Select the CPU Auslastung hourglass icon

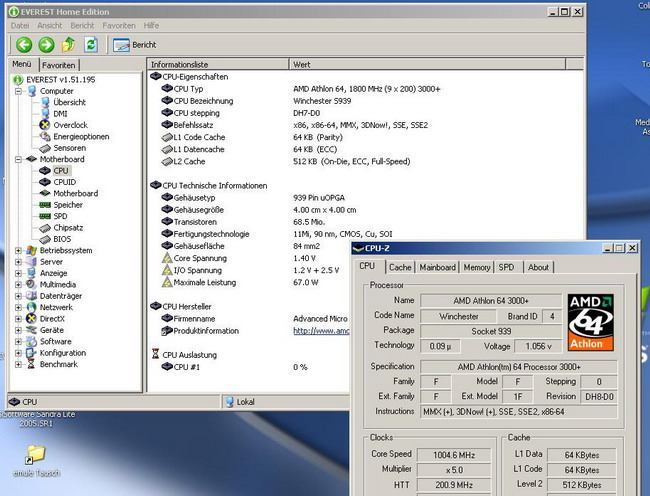(x=155, y=354)
